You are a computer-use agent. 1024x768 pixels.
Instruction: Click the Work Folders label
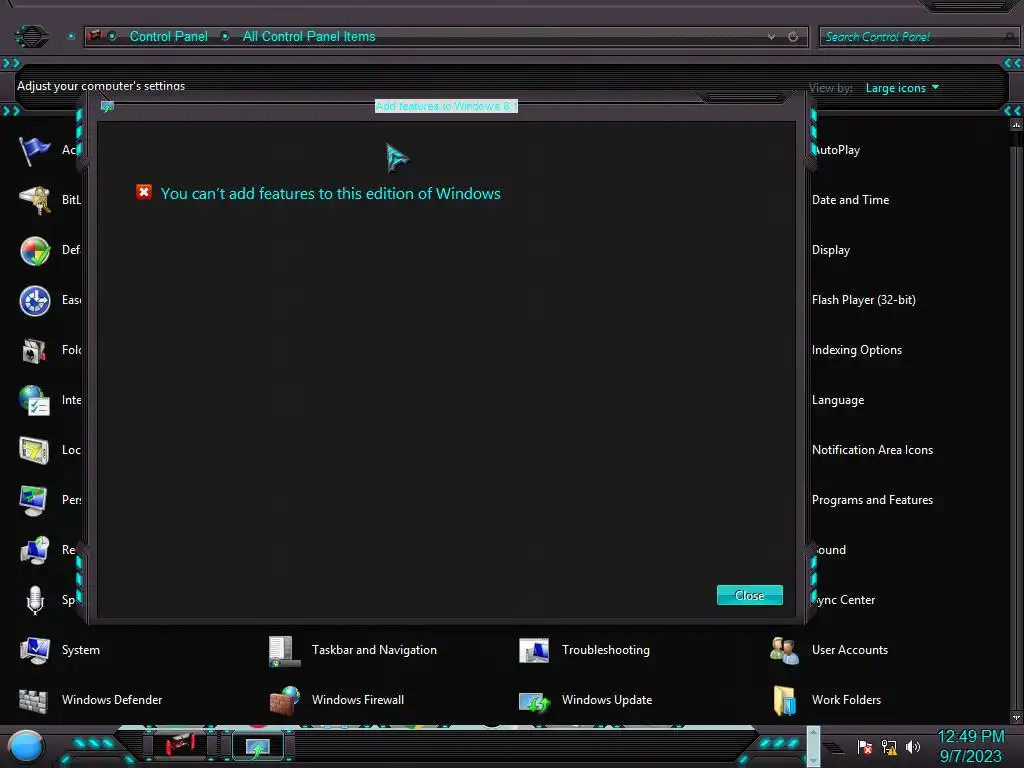coord(846,699)
